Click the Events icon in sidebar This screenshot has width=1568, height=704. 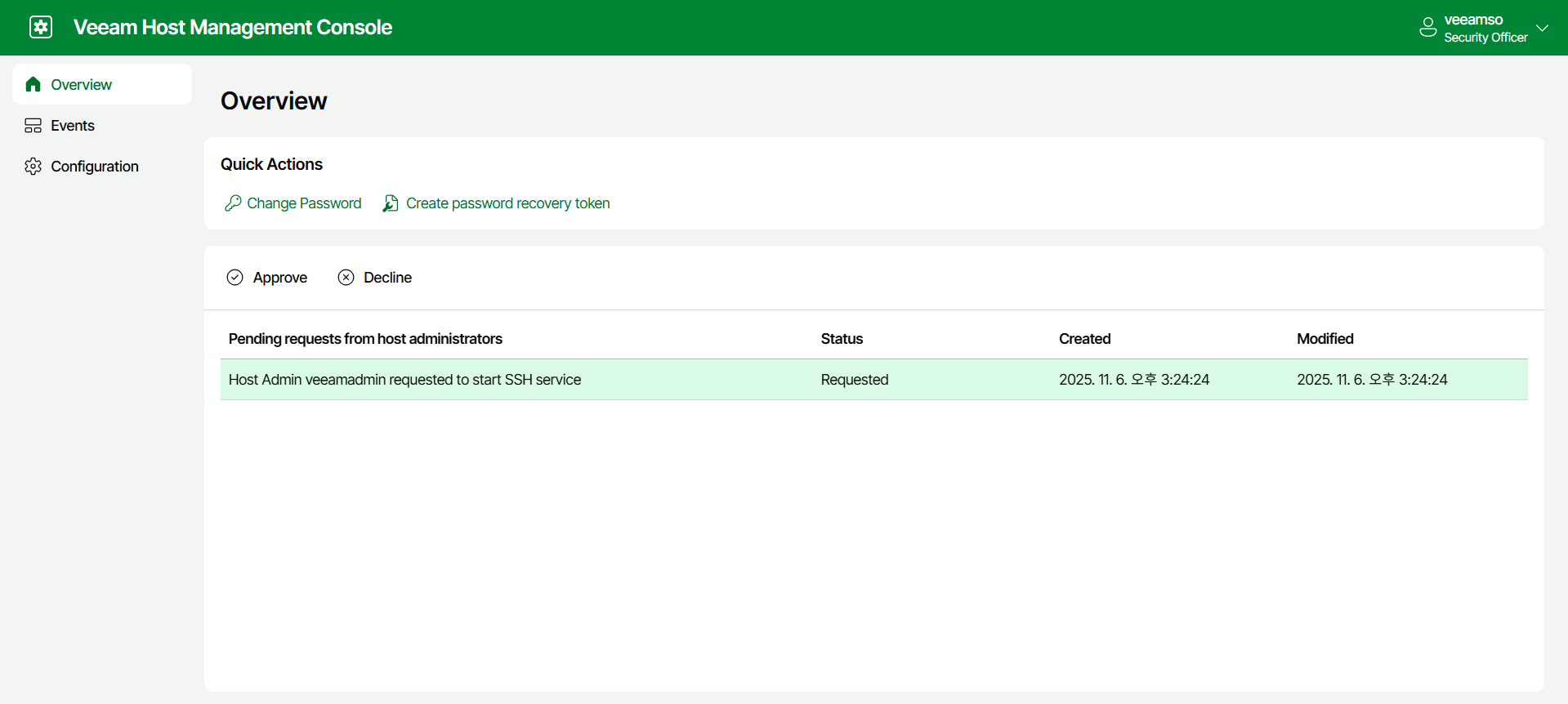point(34,125)
